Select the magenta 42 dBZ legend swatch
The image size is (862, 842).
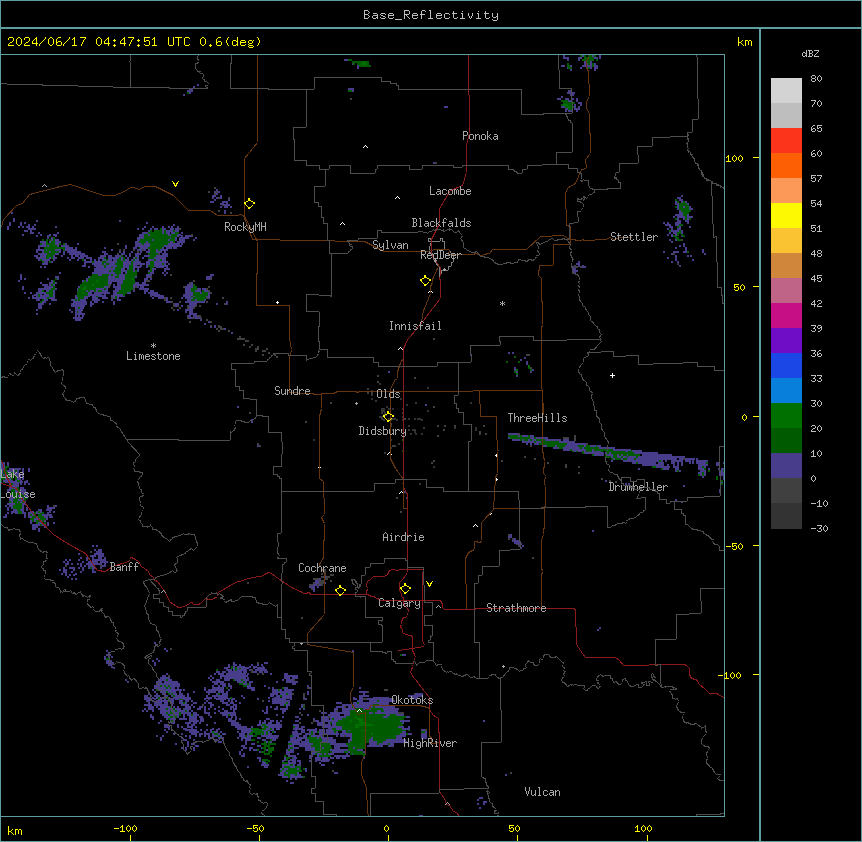[786, 315]
